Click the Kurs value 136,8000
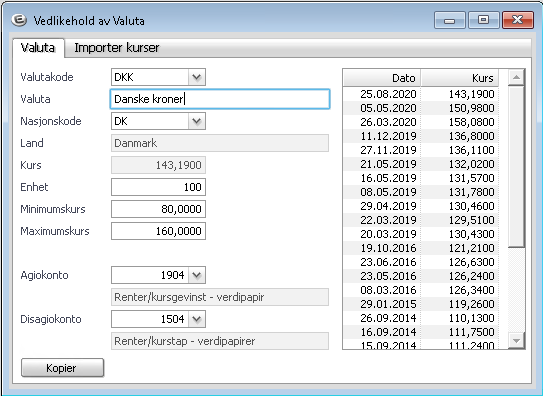The height and width of the screenshot is (396, 543). click(x=471, y=136)
